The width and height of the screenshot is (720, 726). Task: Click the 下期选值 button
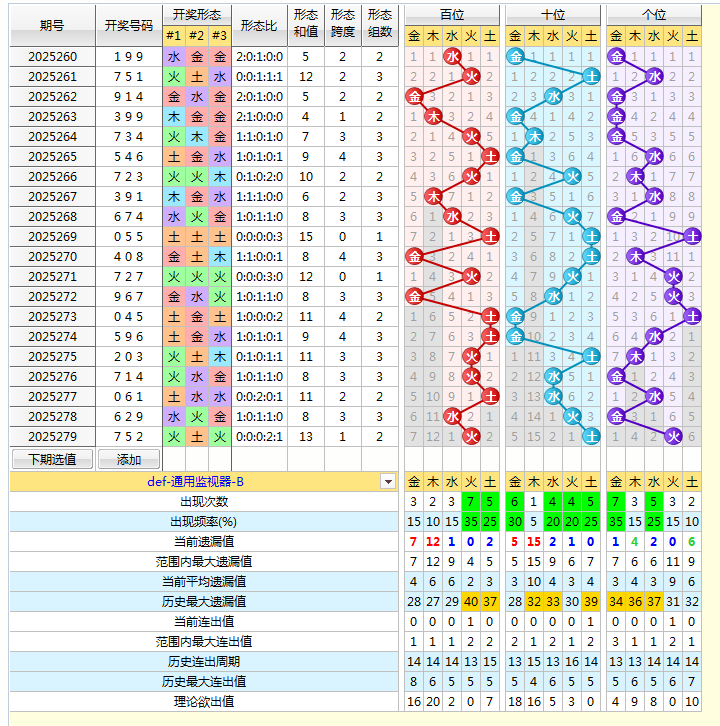coord(52,459)
